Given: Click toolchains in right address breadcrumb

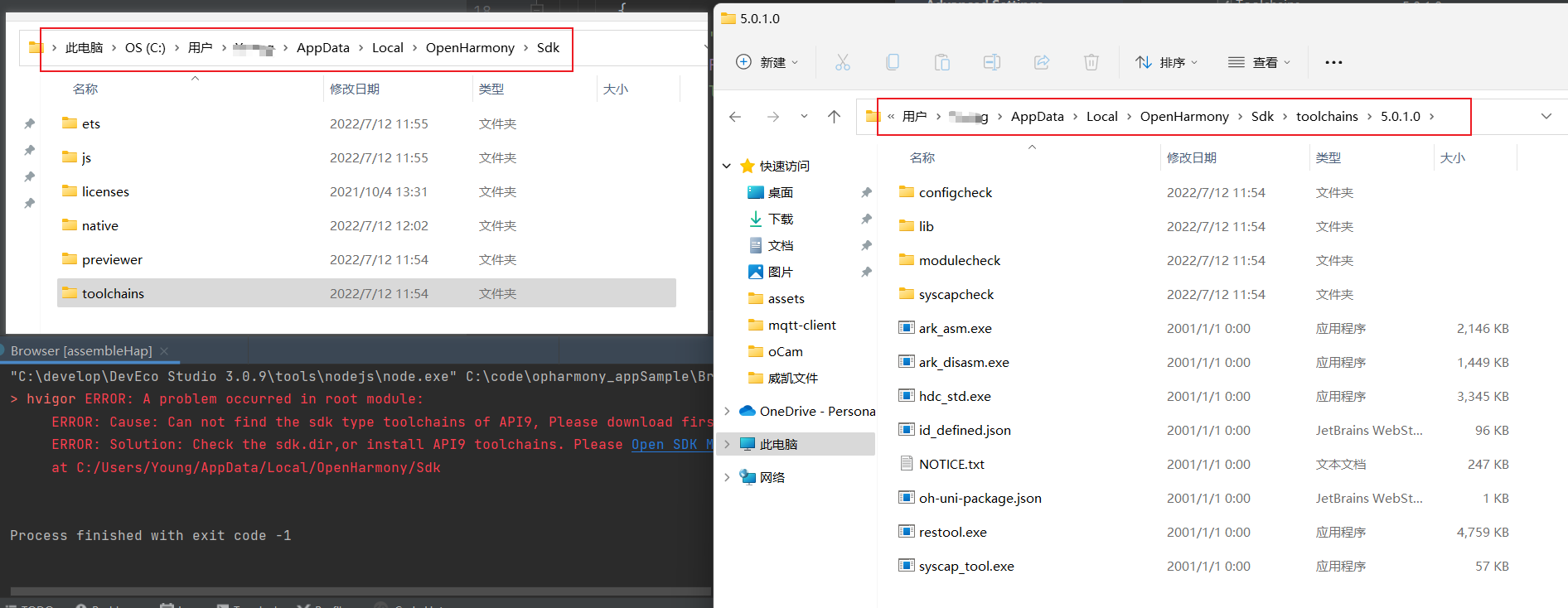Looking at the screenshot, I should [1327, 117].
